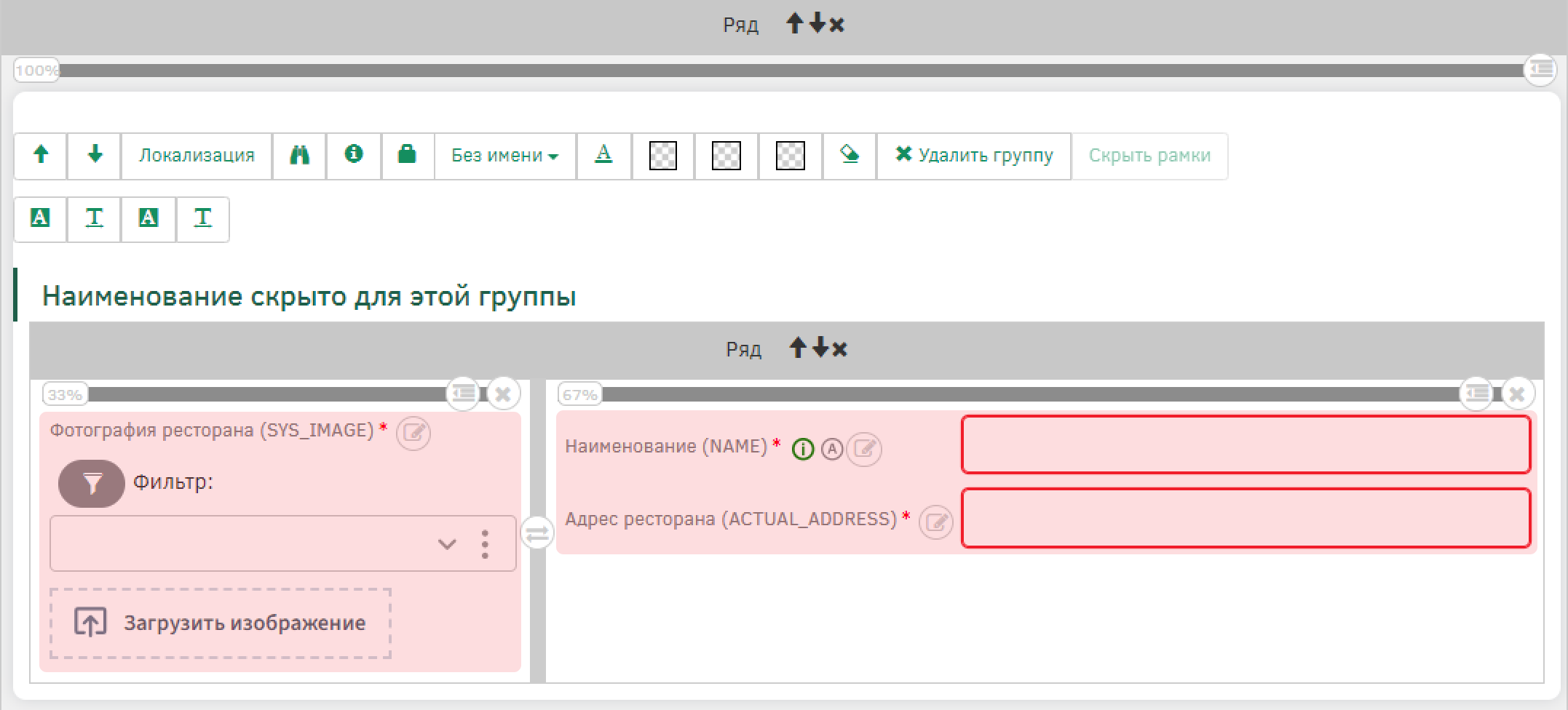The image size is (1568, 710).
Task: Open the 67% column indent menu icon
Action: coord(1477,394)
